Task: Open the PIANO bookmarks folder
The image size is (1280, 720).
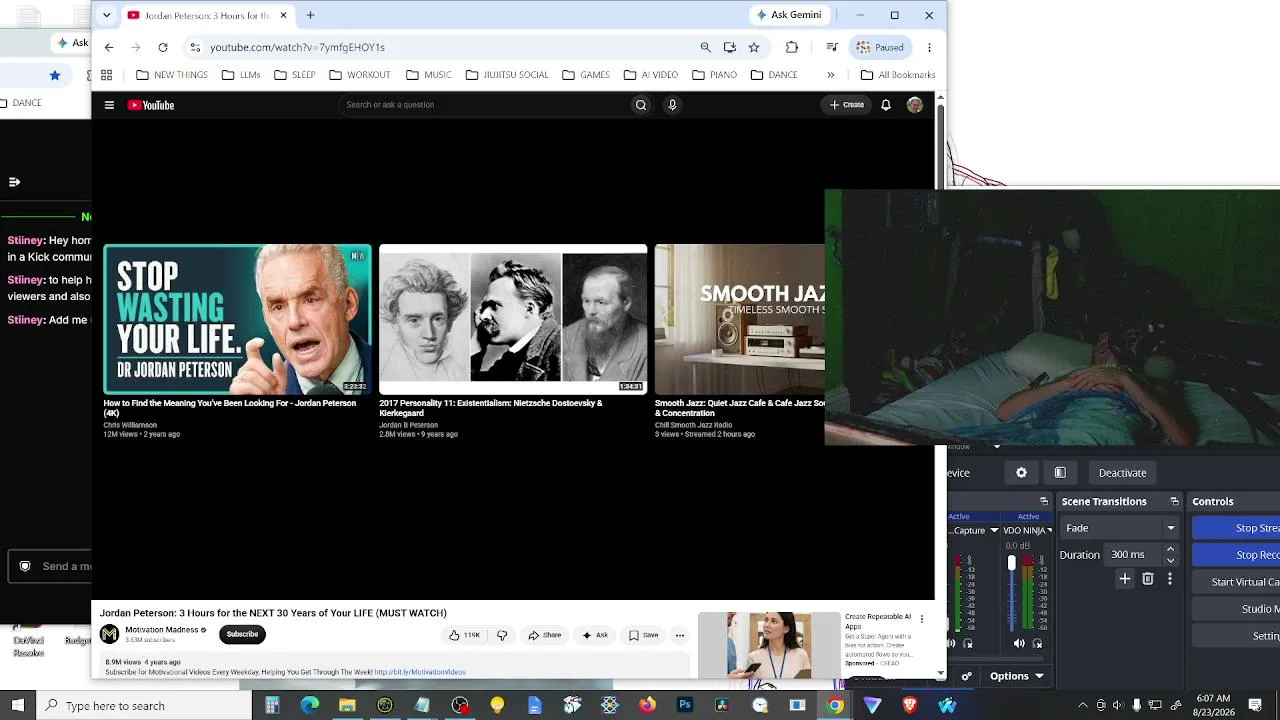Action: [714, 75]
